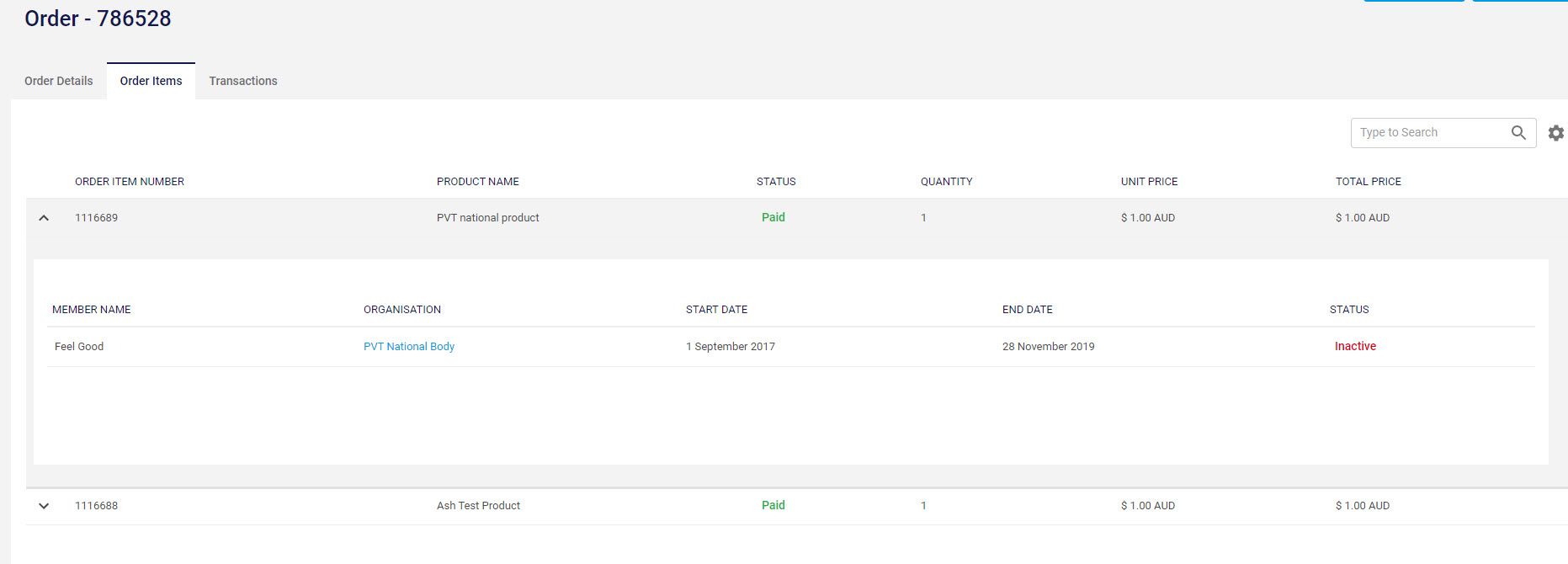Sort by Total Price column
The image size is (1568, 564).
1368,182
